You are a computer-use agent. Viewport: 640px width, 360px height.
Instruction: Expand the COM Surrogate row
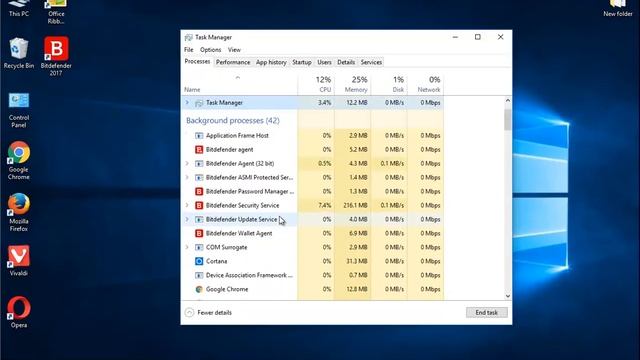tap(187, 247)
